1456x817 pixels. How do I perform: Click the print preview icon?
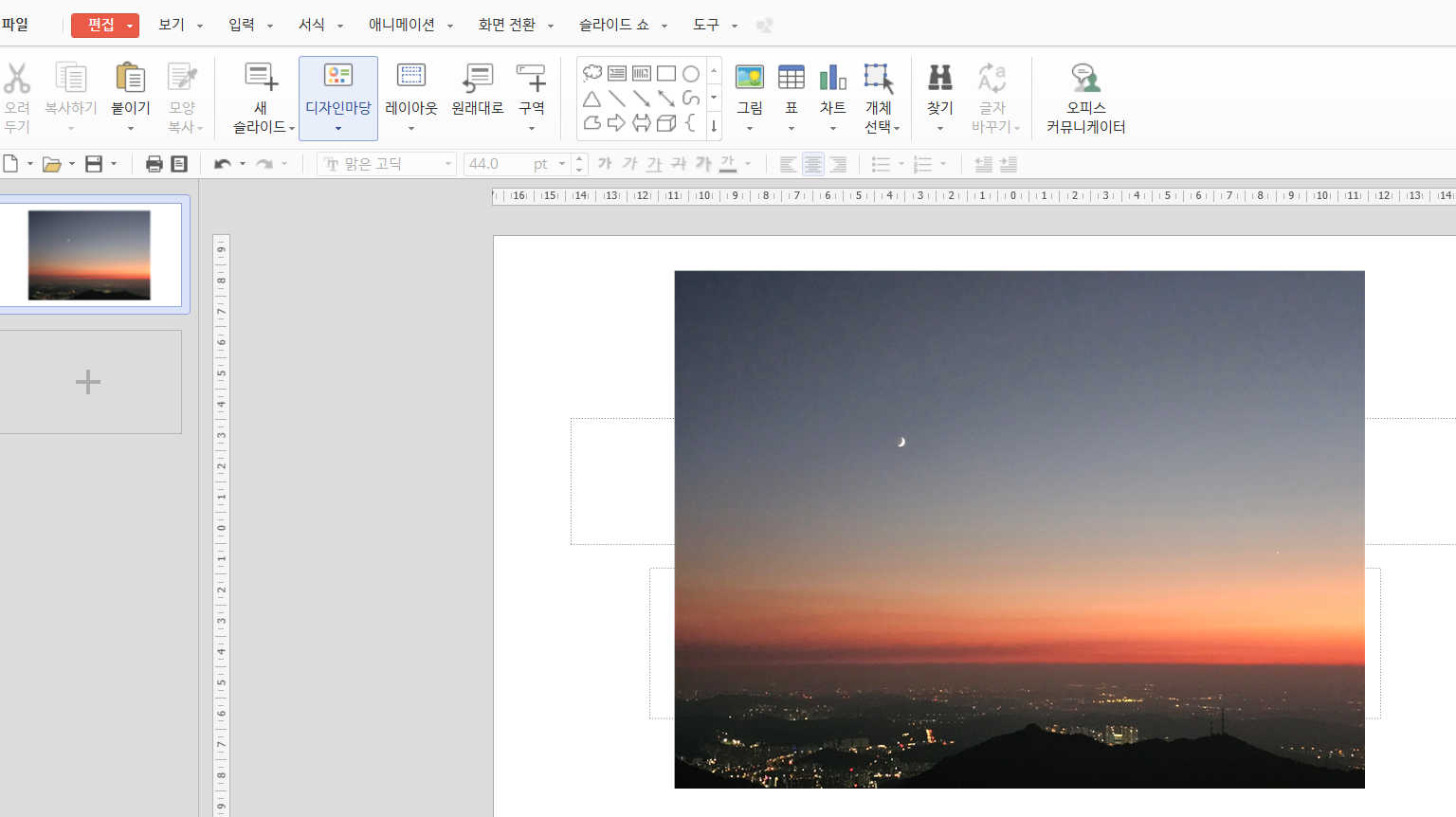point(179,164)
